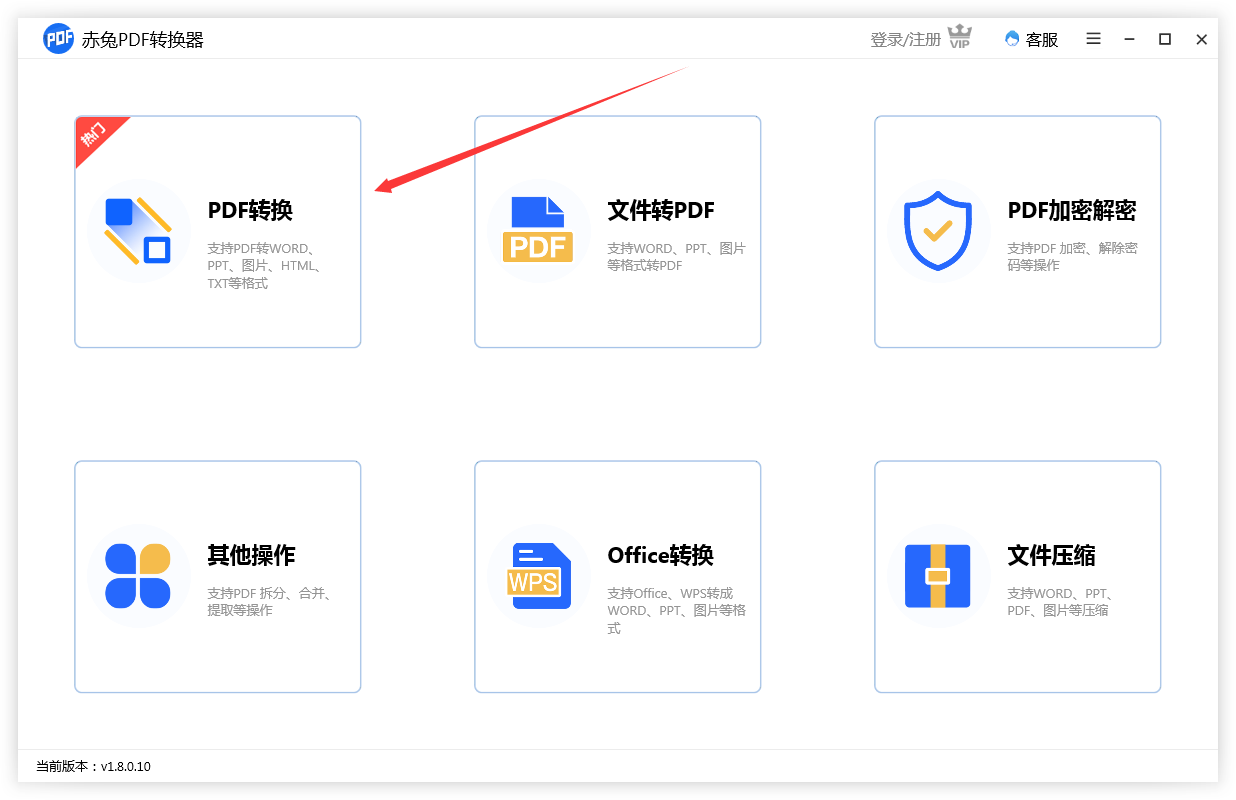Click the VIP crown icon
This screenshot has height=800, width=1236.
[959, 38]
